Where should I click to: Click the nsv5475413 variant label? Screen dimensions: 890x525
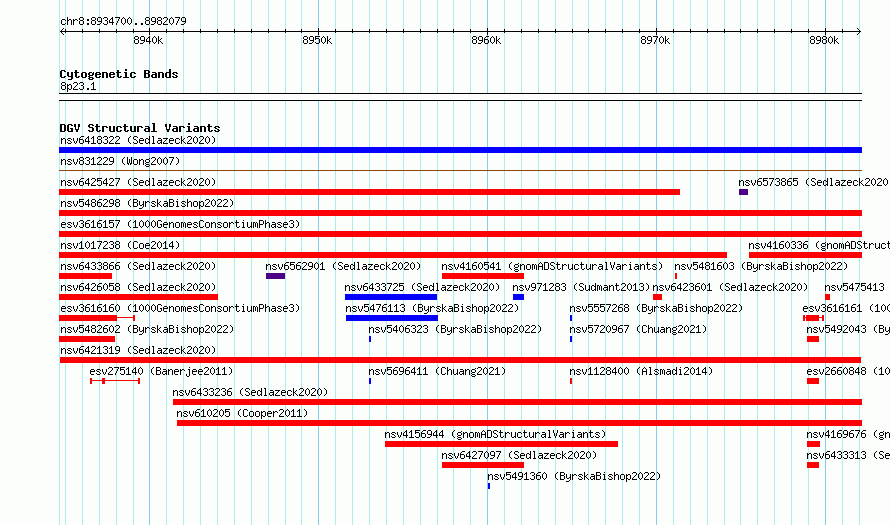point(855,287)
